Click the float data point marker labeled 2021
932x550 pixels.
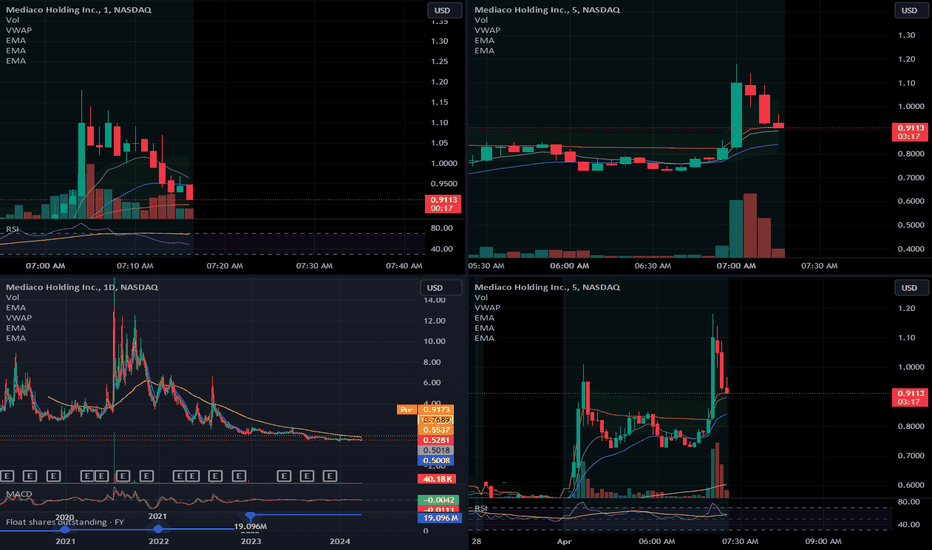tap(158, 528)
